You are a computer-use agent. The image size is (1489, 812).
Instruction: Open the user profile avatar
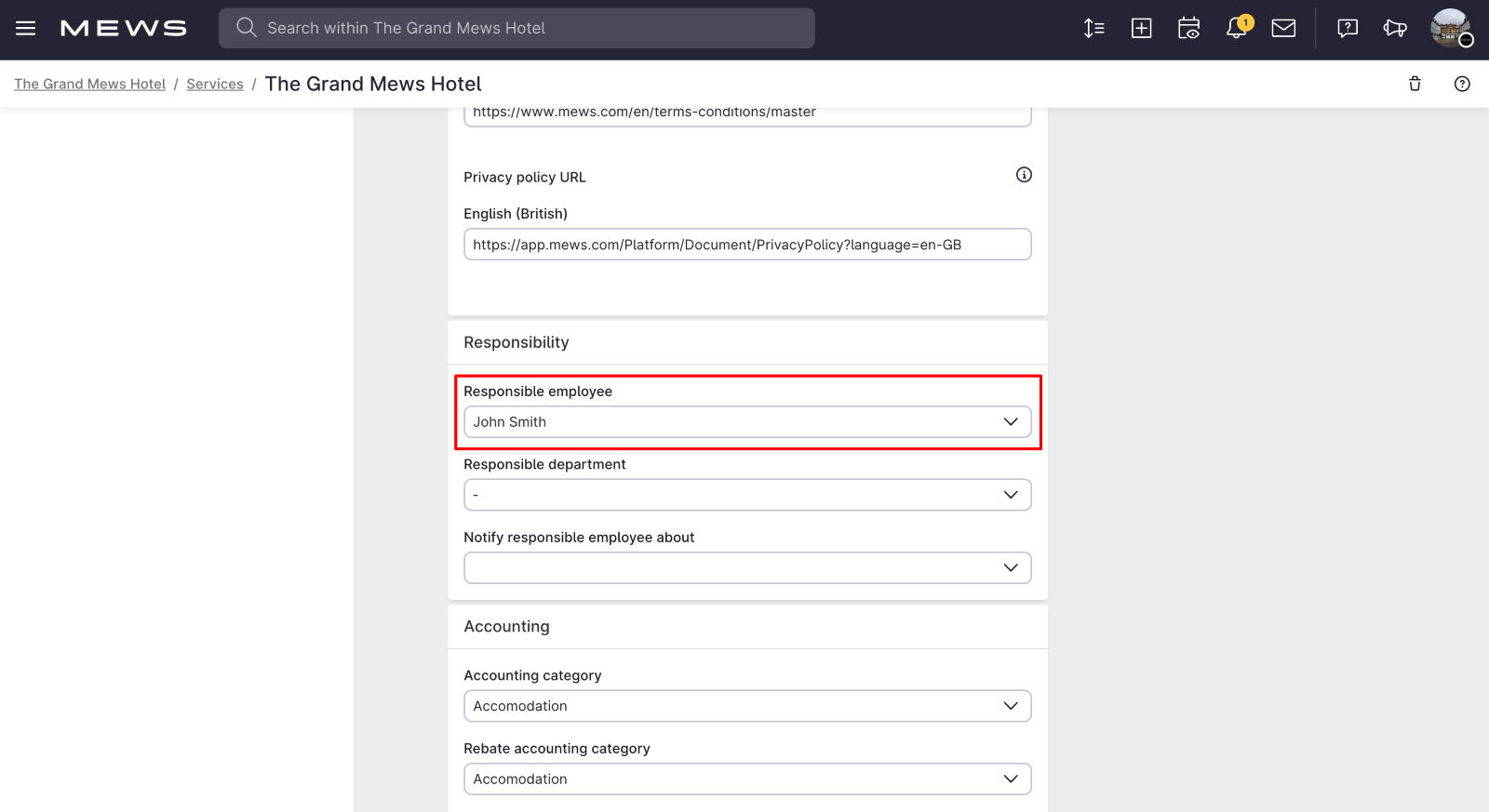pos(1450,28)
